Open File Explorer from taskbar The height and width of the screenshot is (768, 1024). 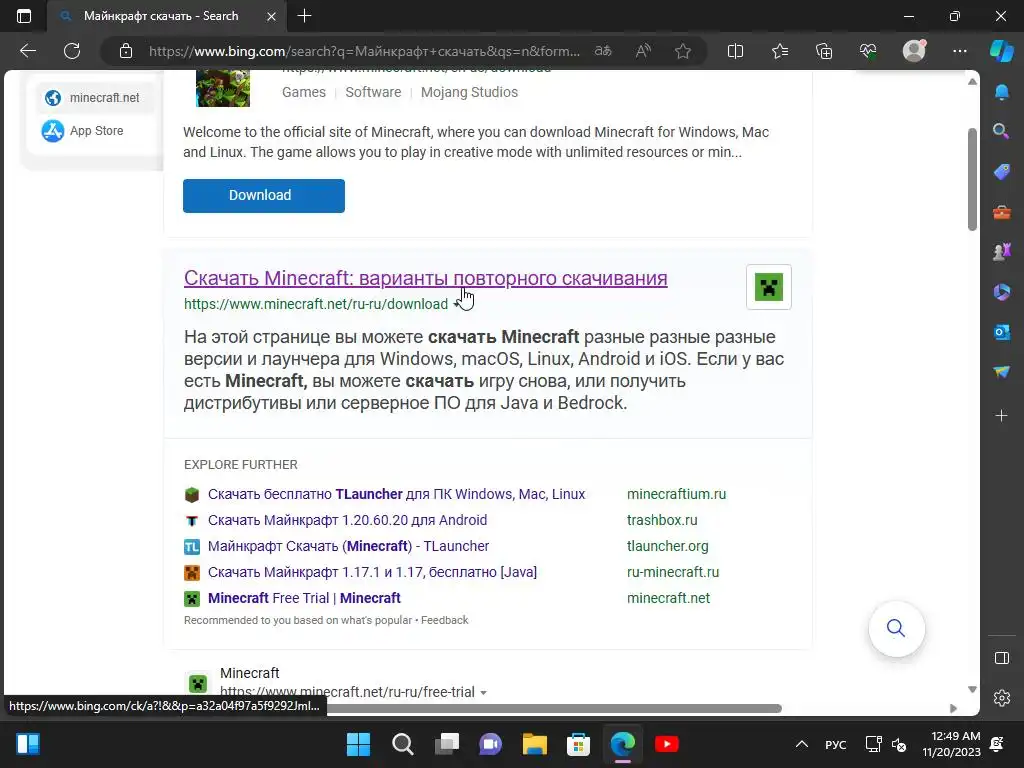tap(534, 744)
